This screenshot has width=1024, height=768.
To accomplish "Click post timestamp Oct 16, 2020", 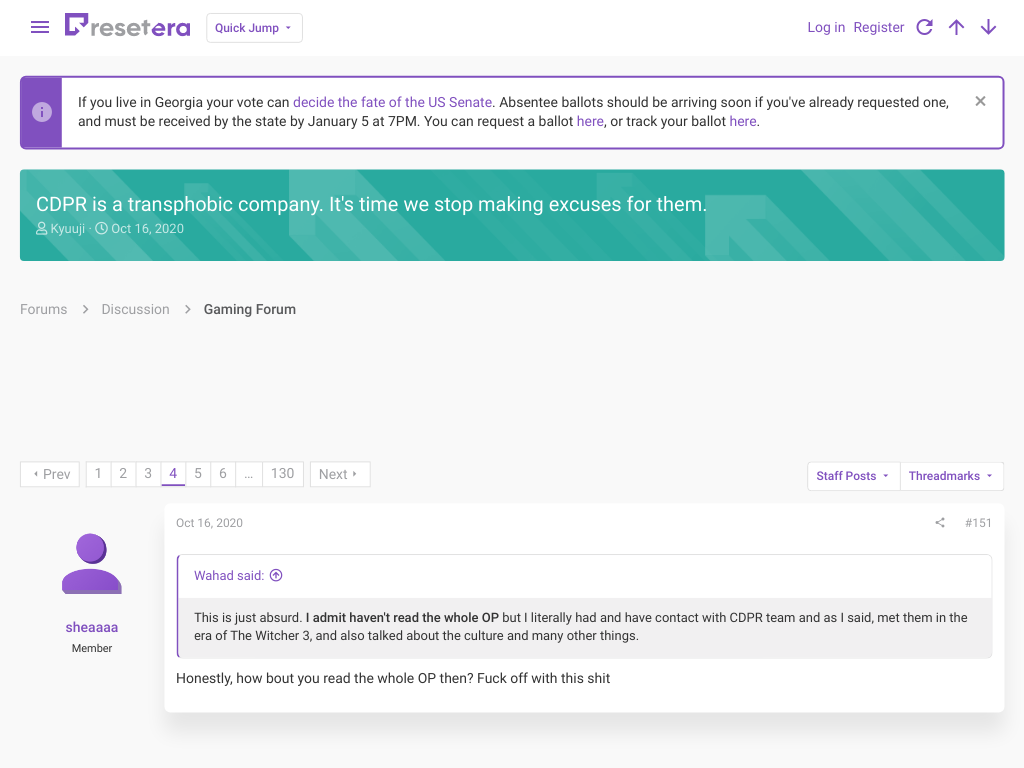I will pos(209,522).
